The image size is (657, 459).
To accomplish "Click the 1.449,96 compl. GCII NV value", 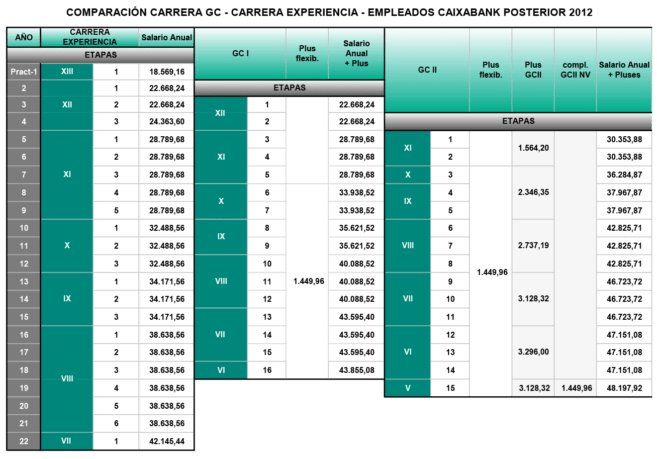I will (574, 386).
